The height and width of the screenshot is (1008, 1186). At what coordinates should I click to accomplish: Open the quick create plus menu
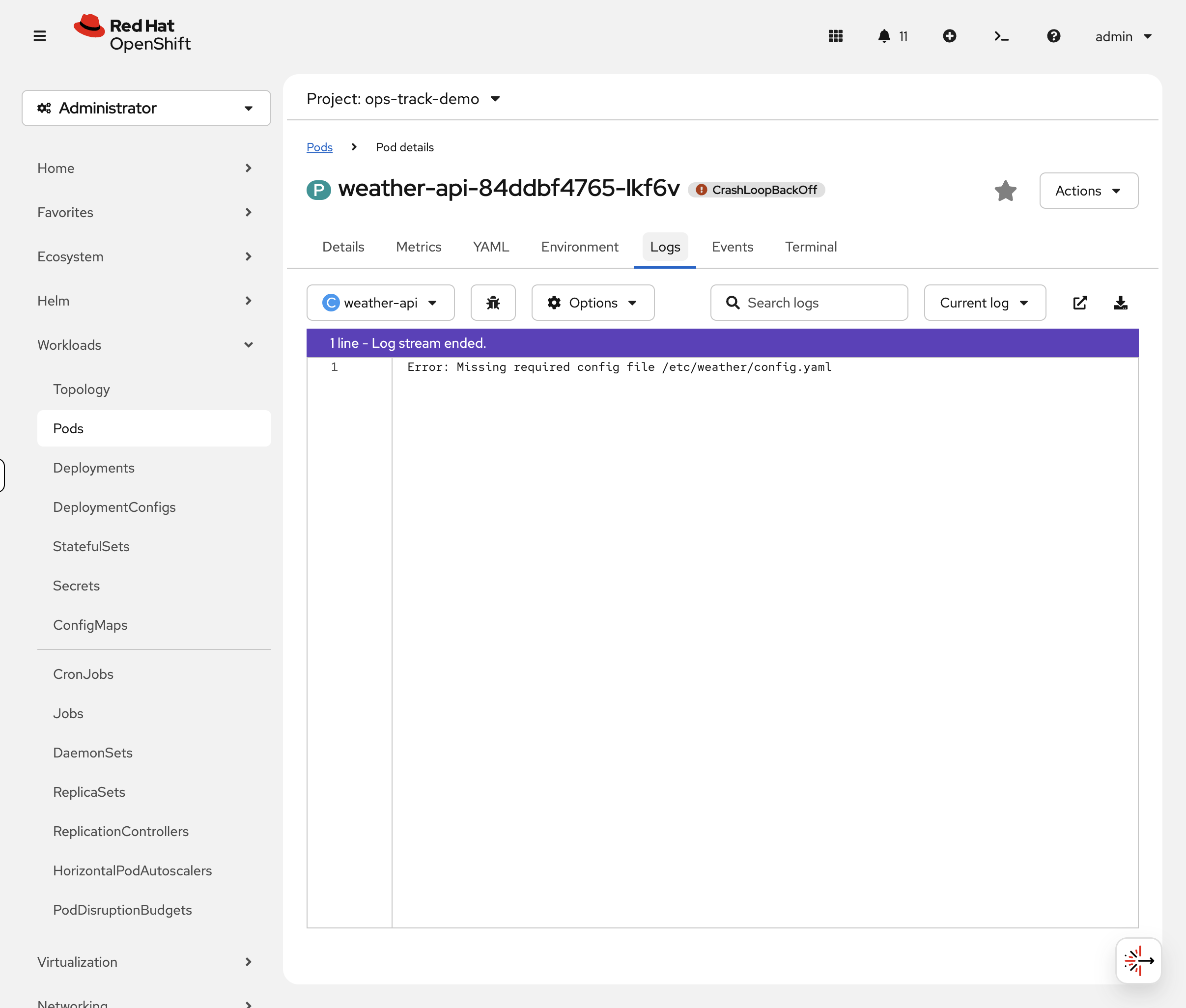[949, 36]
